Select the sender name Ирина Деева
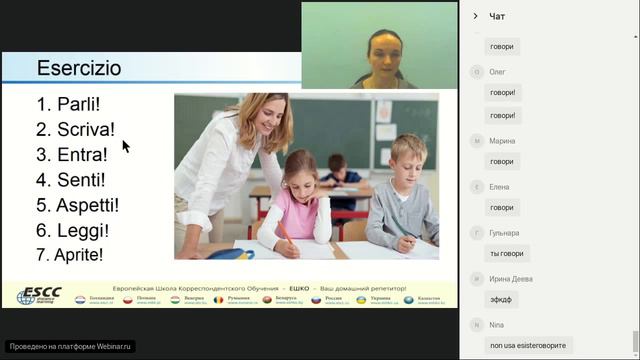The image size is (640, 360). pos(511,279)
